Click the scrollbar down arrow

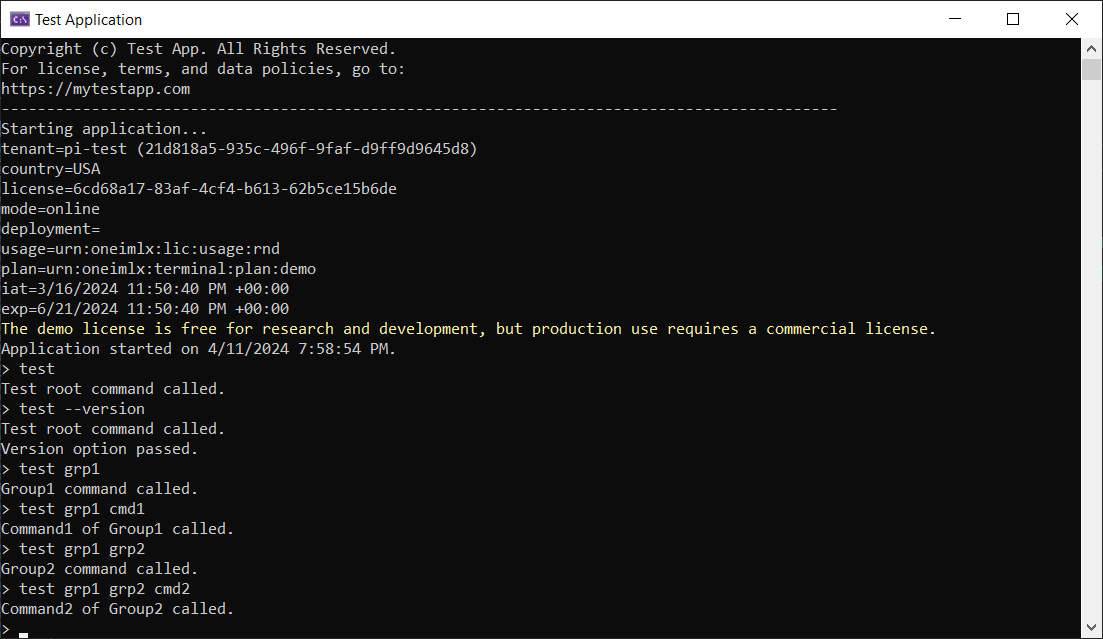pos(1092,629)
